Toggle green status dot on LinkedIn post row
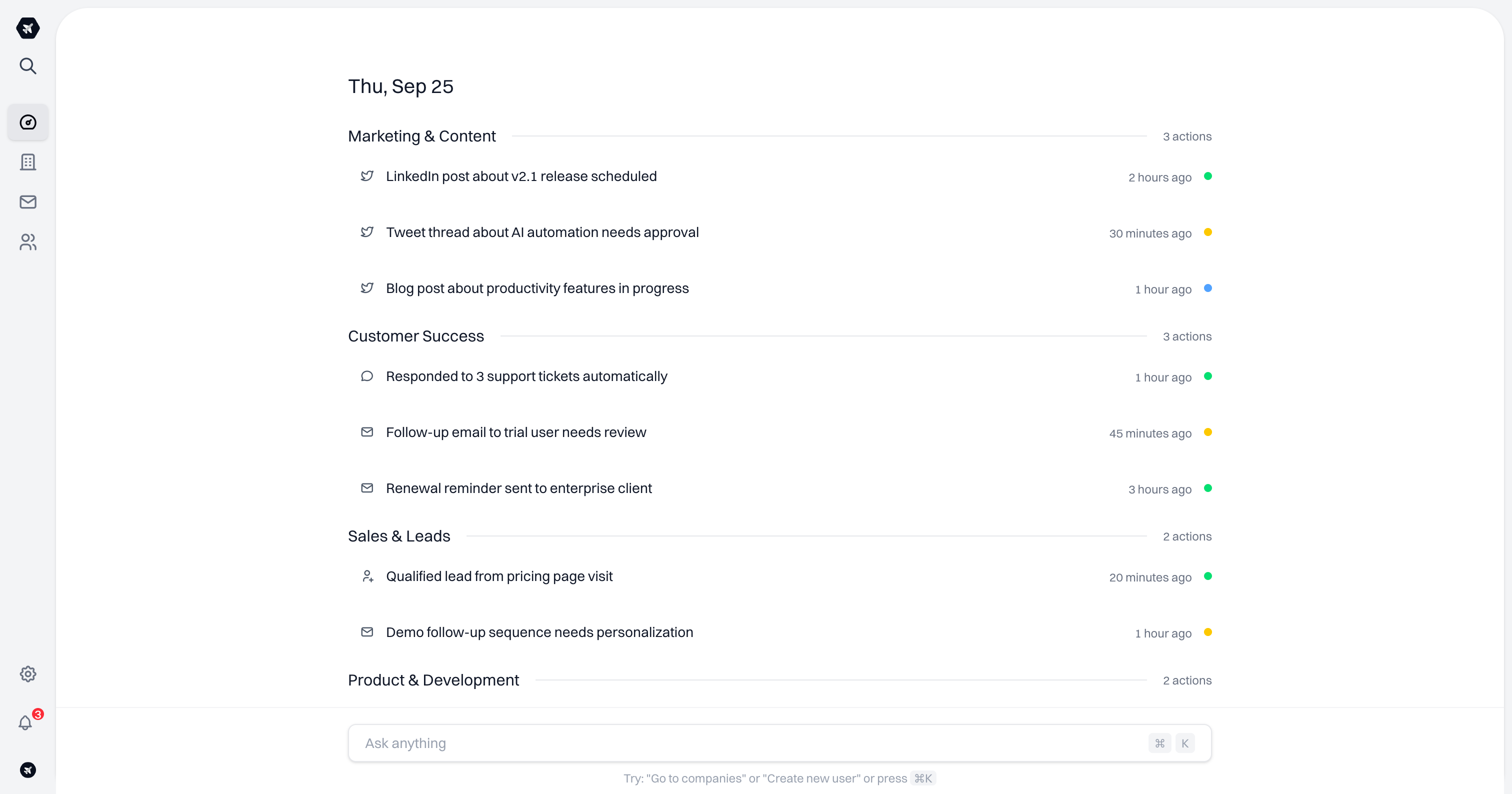The height and width of the screenshot is (794, 1512). (x=1208, y=176)
